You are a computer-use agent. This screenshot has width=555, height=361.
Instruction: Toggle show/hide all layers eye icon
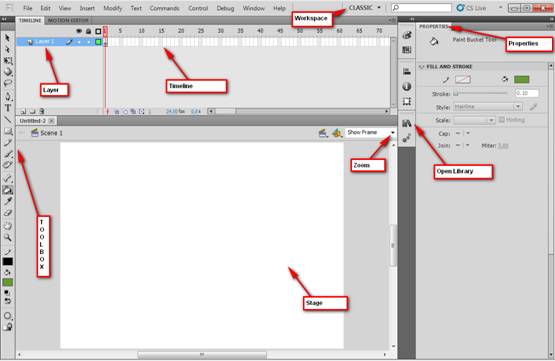(79, 31)
